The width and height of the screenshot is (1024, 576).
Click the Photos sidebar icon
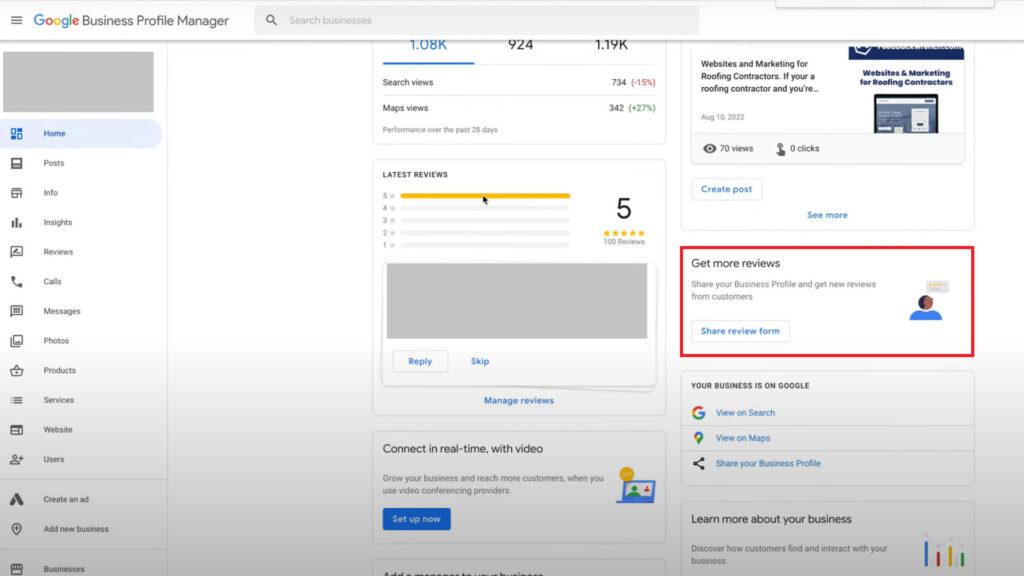click(x=16, y=341)
